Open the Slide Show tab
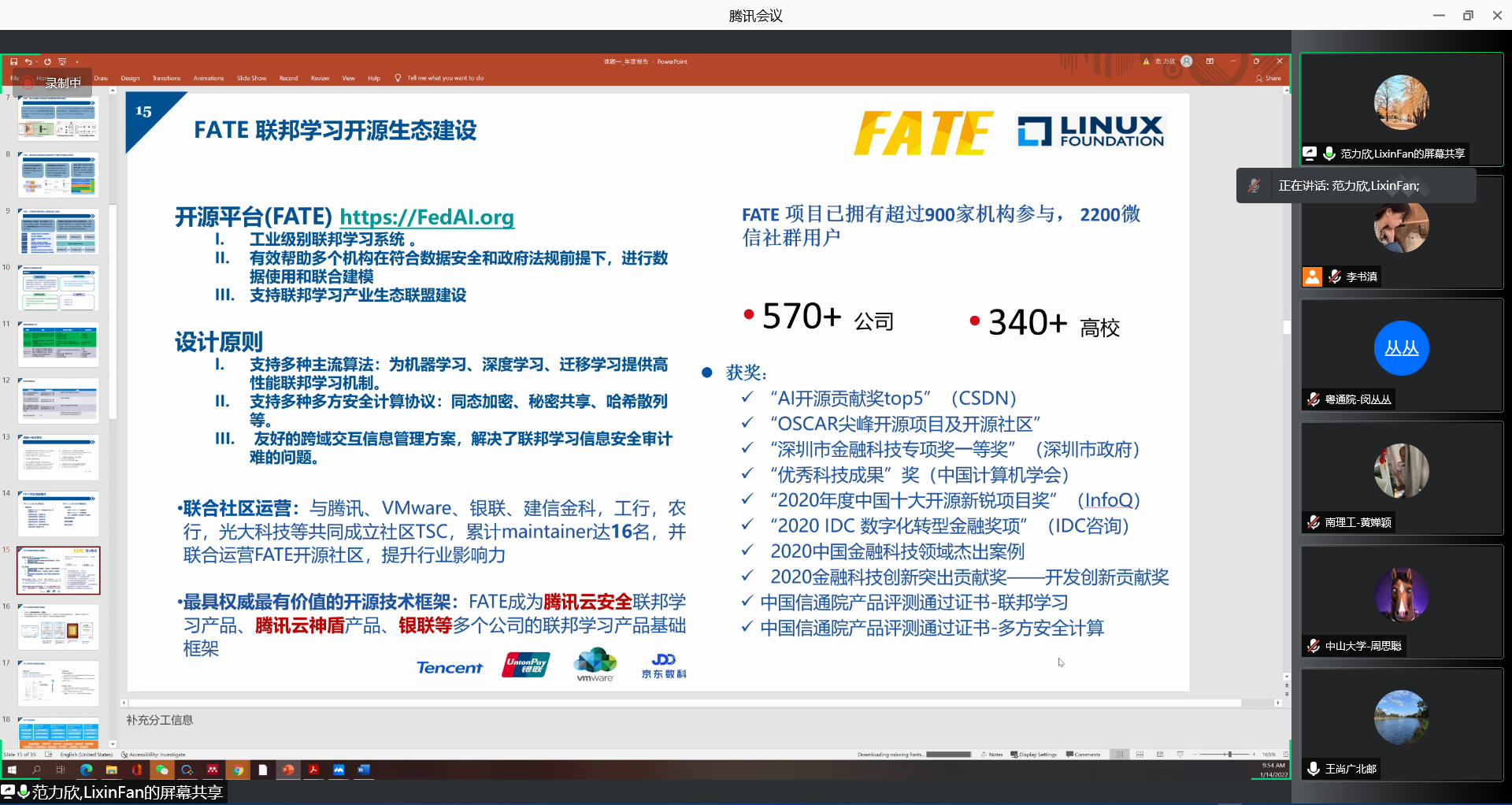The width and height of the screenshot is (1512, 805). (251, 78)
